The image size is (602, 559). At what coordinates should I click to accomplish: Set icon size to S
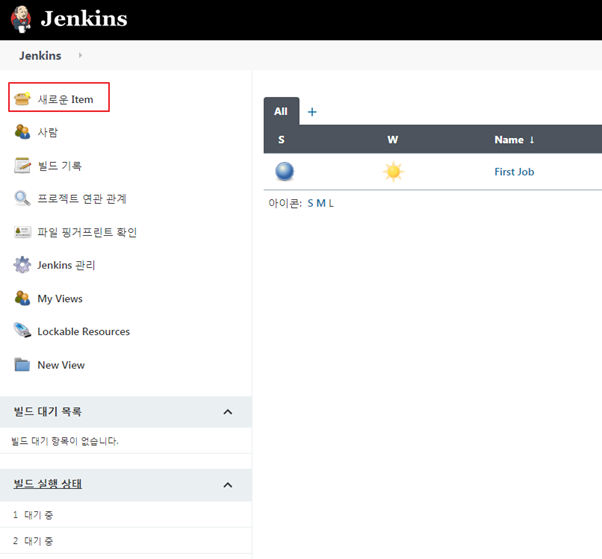click(310, 203)
